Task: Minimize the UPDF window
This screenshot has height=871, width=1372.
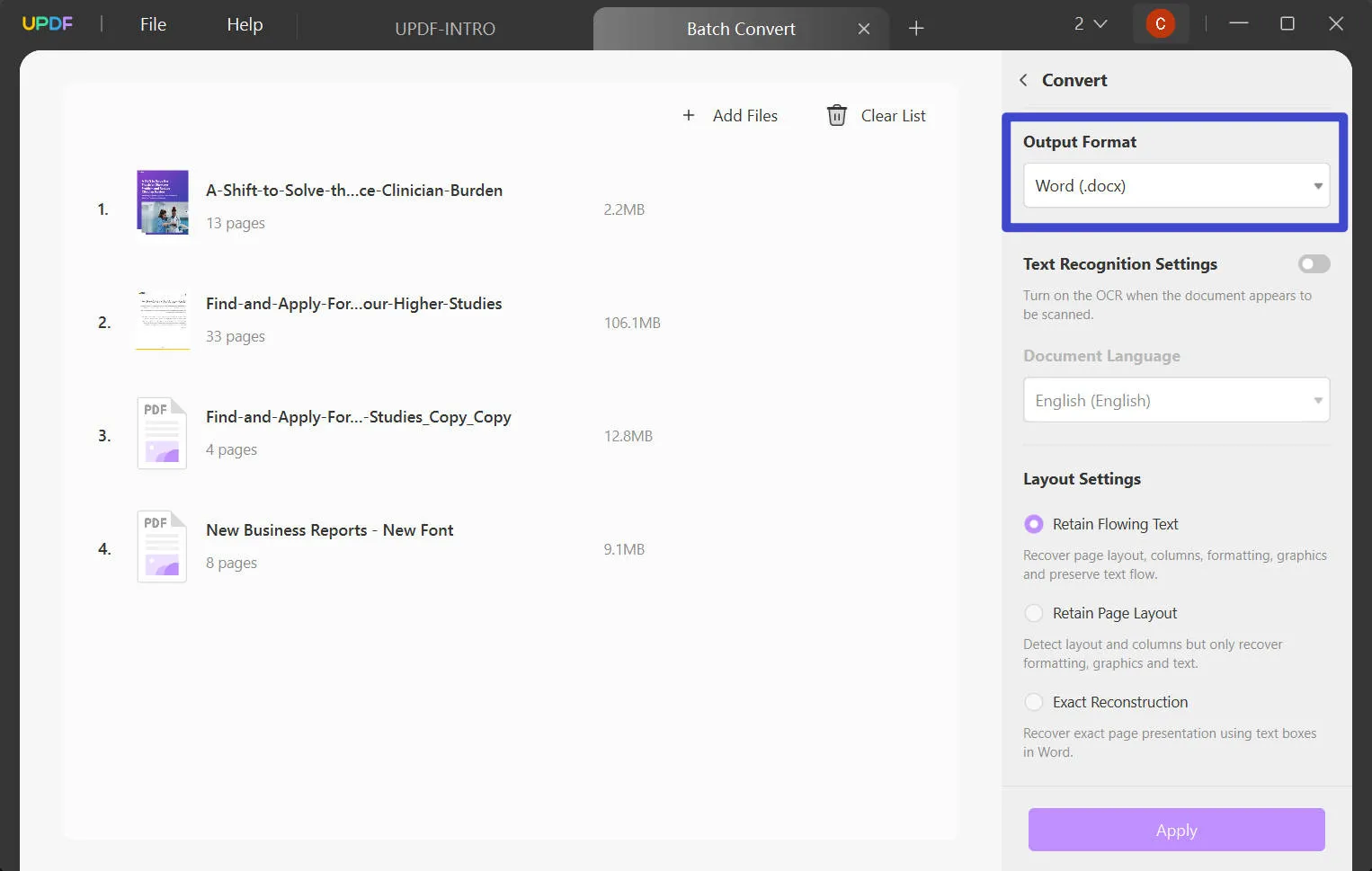Action: point(1239,23)
